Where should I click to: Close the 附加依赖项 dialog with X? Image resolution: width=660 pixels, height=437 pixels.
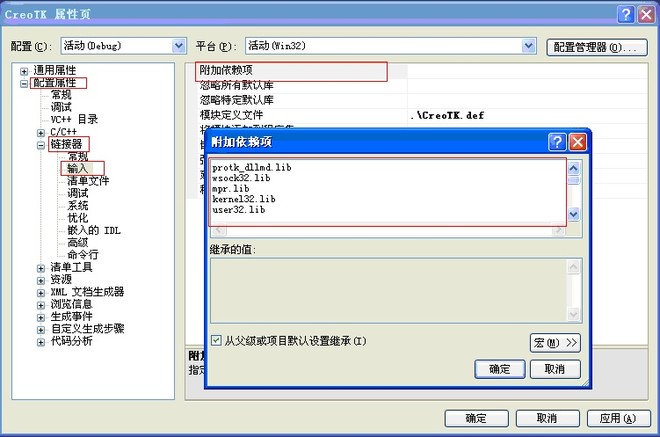[577, 142]
